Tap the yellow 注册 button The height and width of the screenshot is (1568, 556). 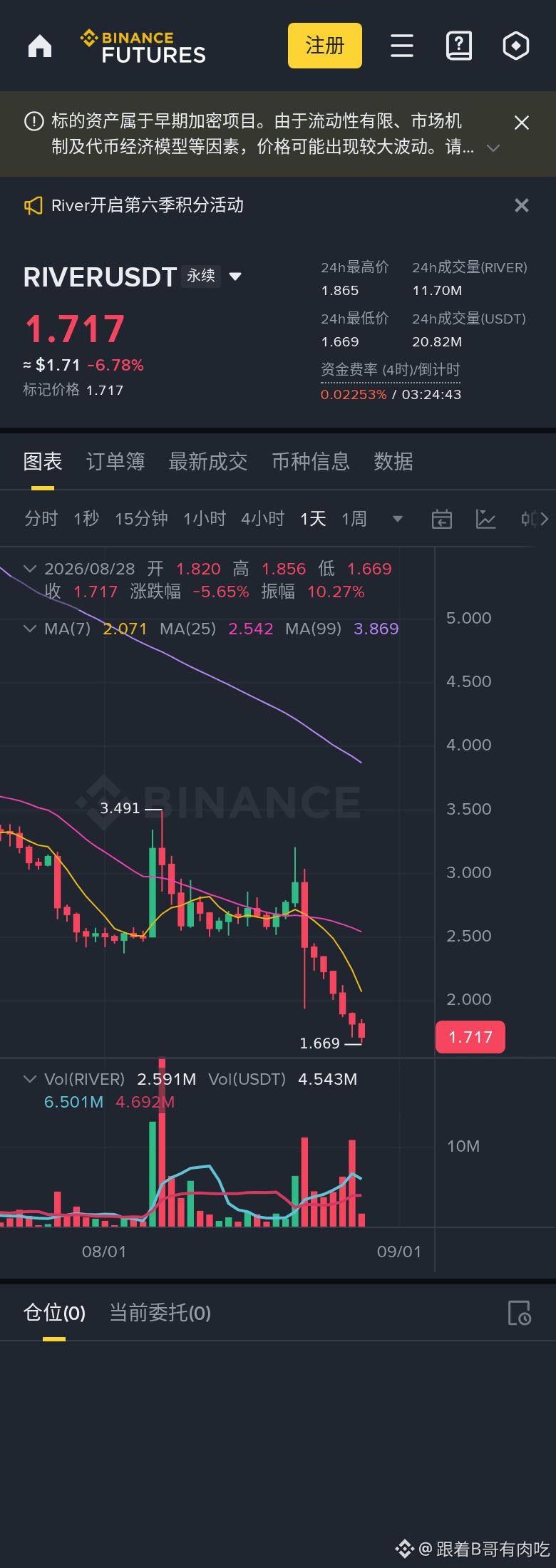point(325,46)
